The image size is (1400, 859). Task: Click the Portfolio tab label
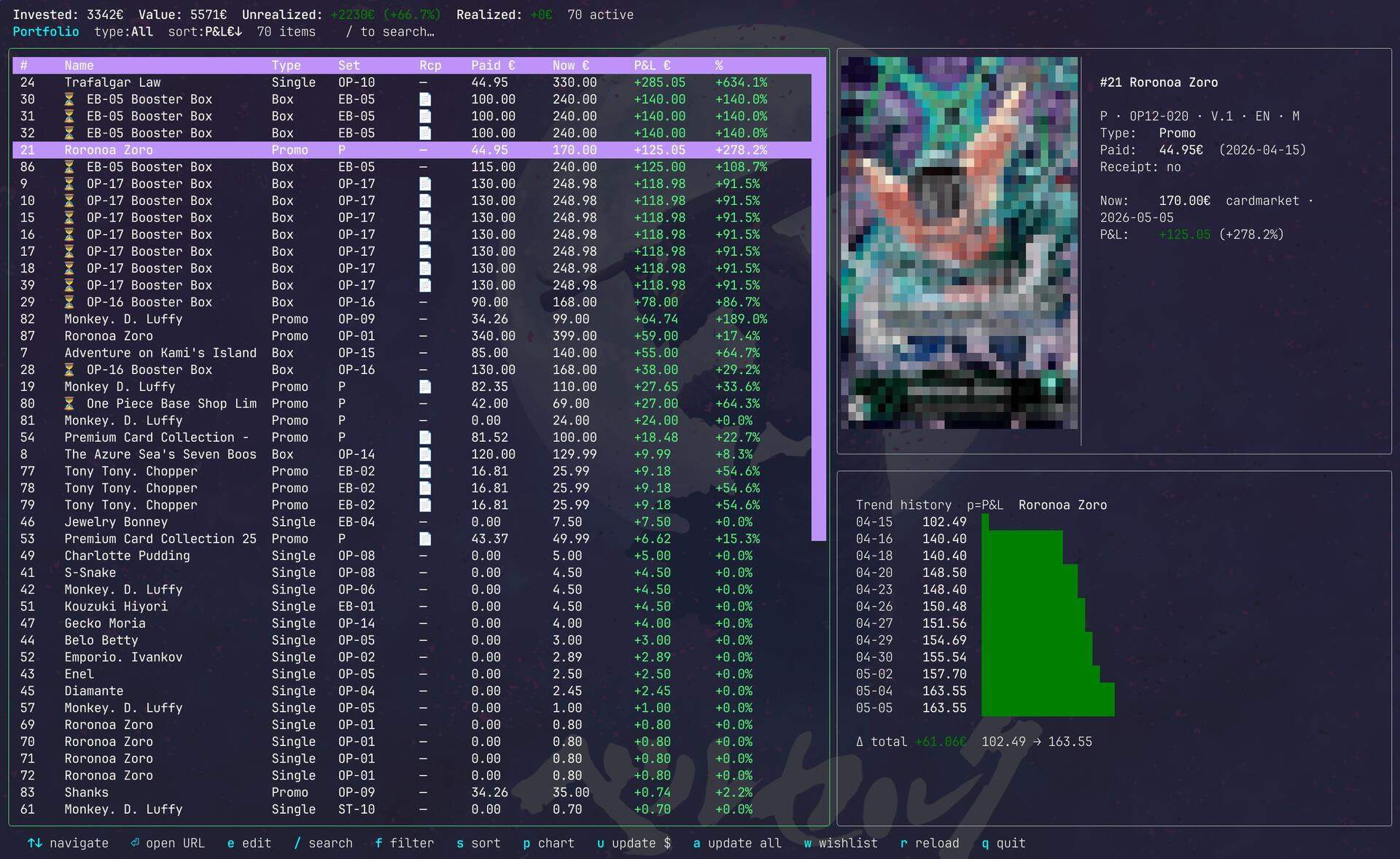[46, 32]
